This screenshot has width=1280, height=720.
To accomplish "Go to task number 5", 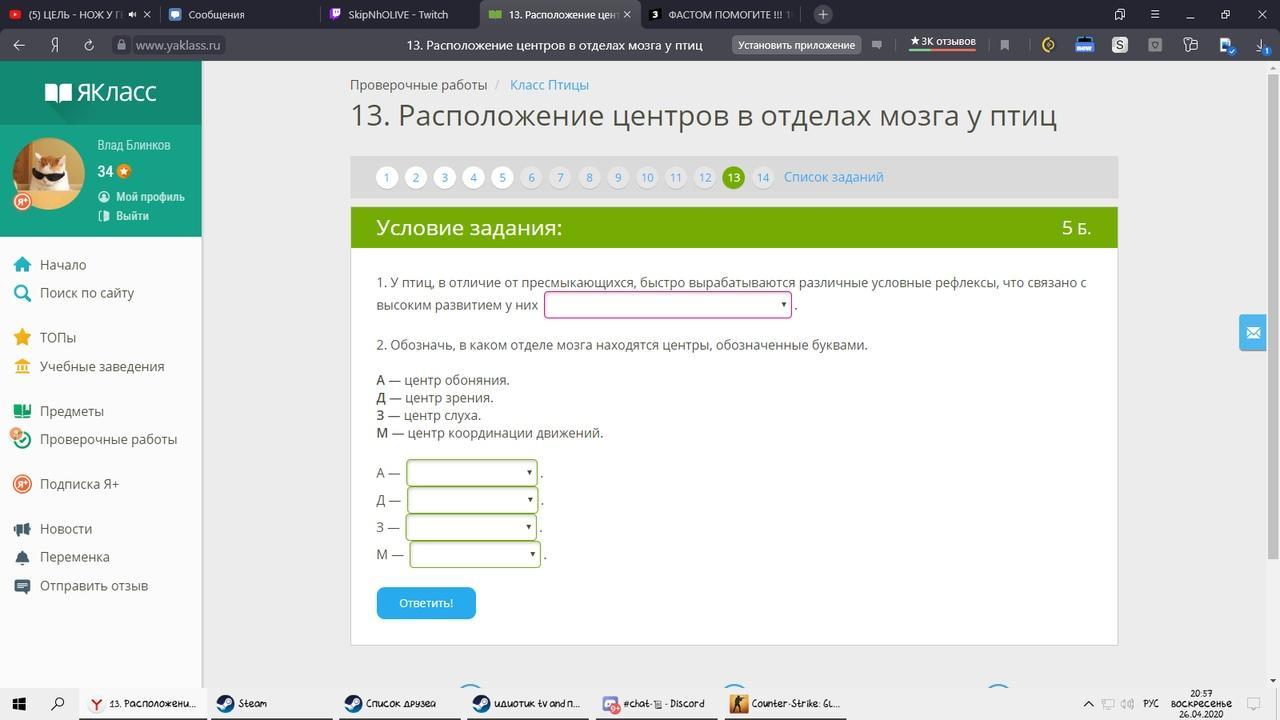I will (x=503, y=177).
